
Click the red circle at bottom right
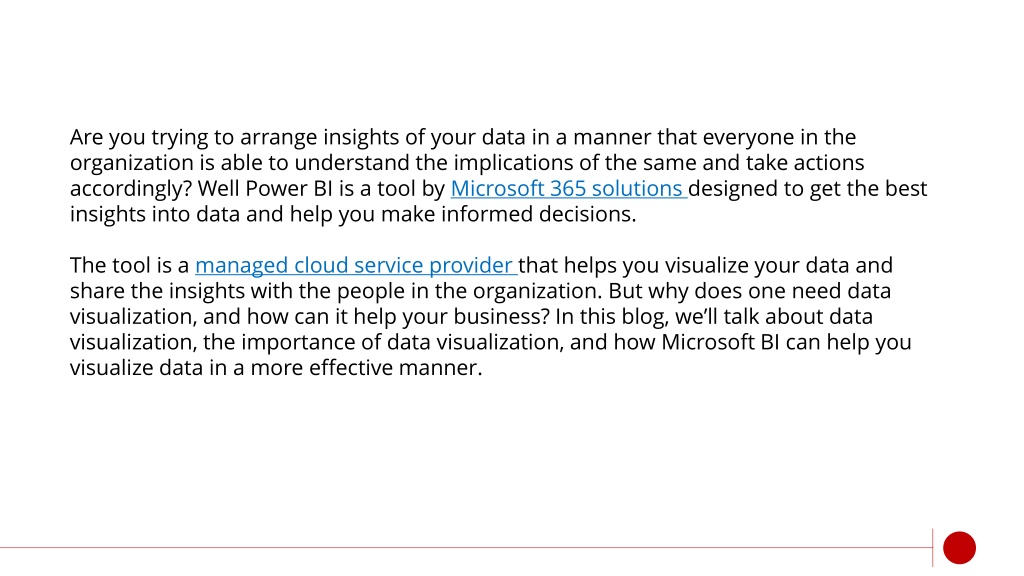(x=959, y=548)
